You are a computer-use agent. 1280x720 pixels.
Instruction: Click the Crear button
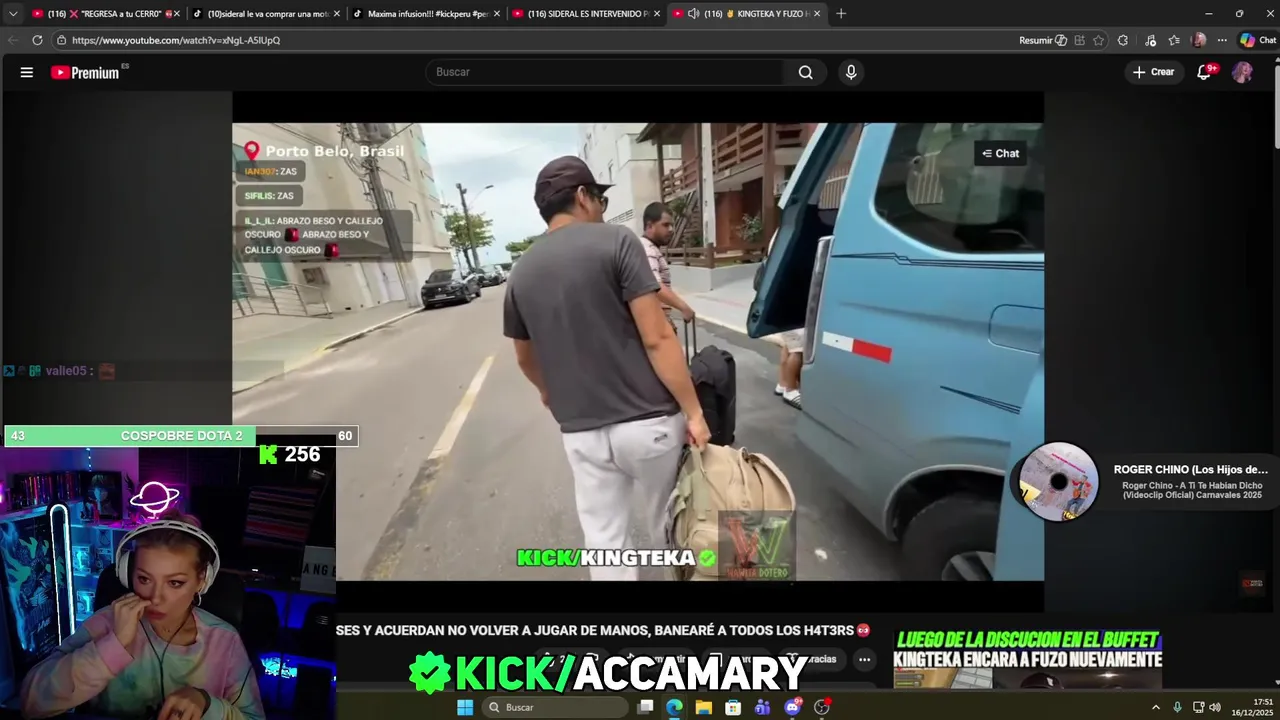[1153, 72]
